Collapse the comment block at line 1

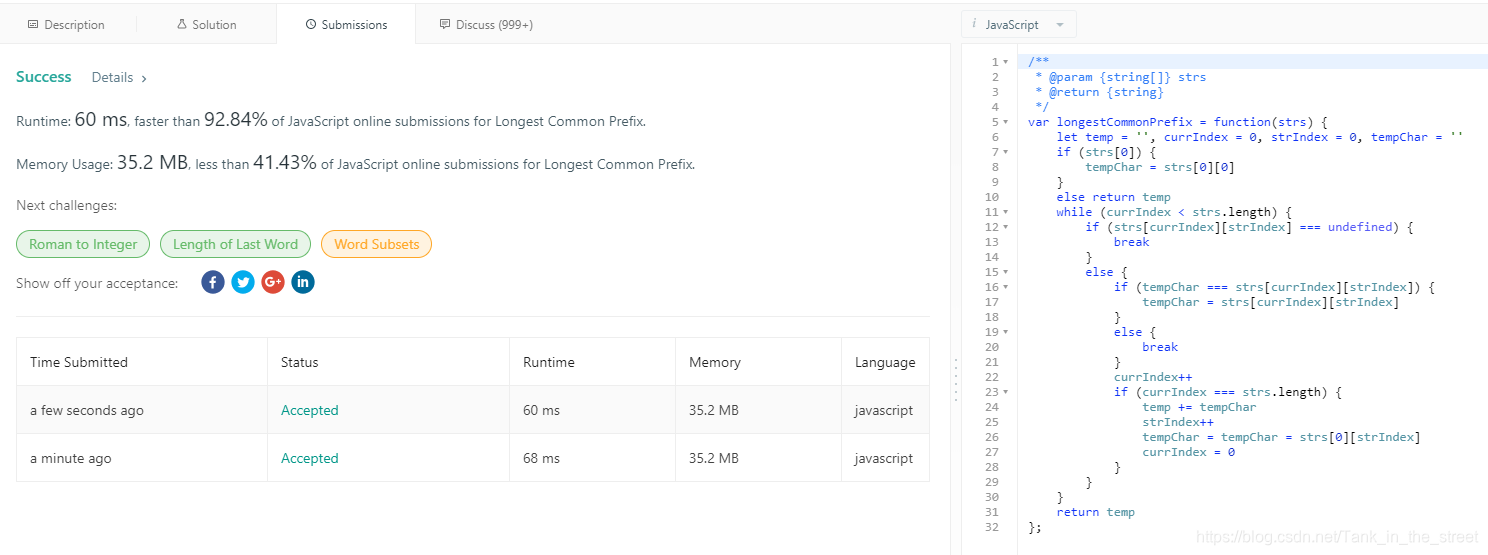pyautogui.click(x=1006, y=62)
